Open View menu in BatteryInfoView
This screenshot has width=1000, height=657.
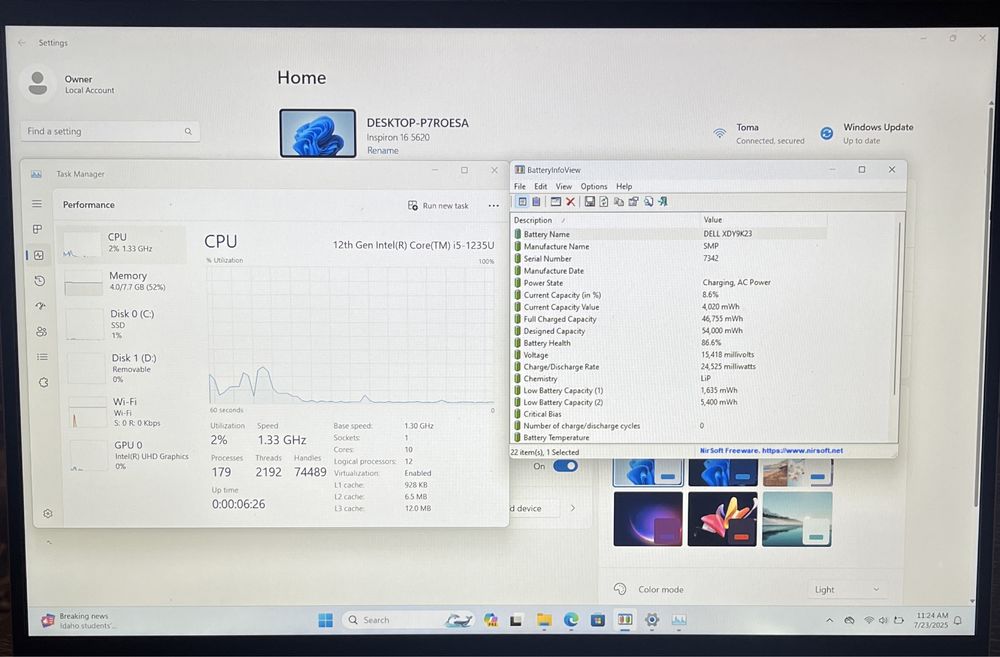[564, 186]
